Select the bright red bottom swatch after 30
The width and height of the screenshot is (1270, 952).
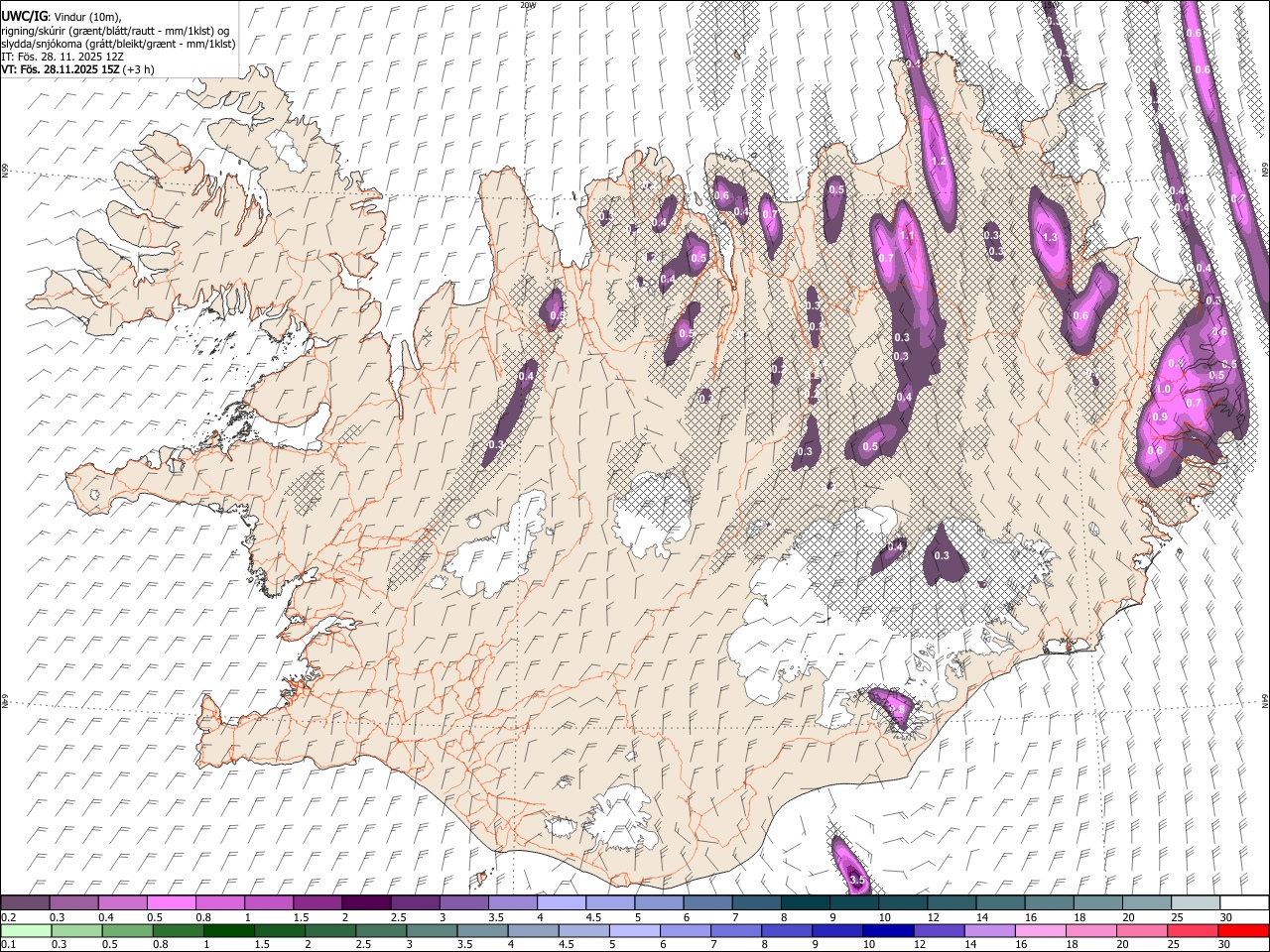[1243, 930]
